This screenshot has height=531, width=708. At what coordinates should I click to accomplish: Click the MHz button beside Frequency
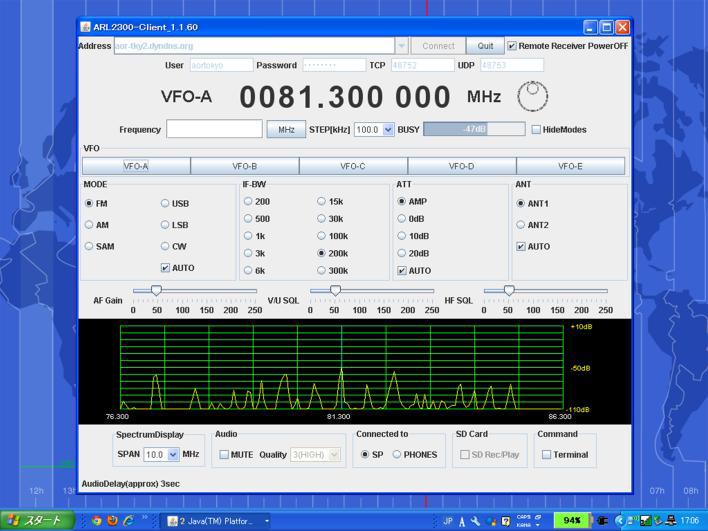285,130
